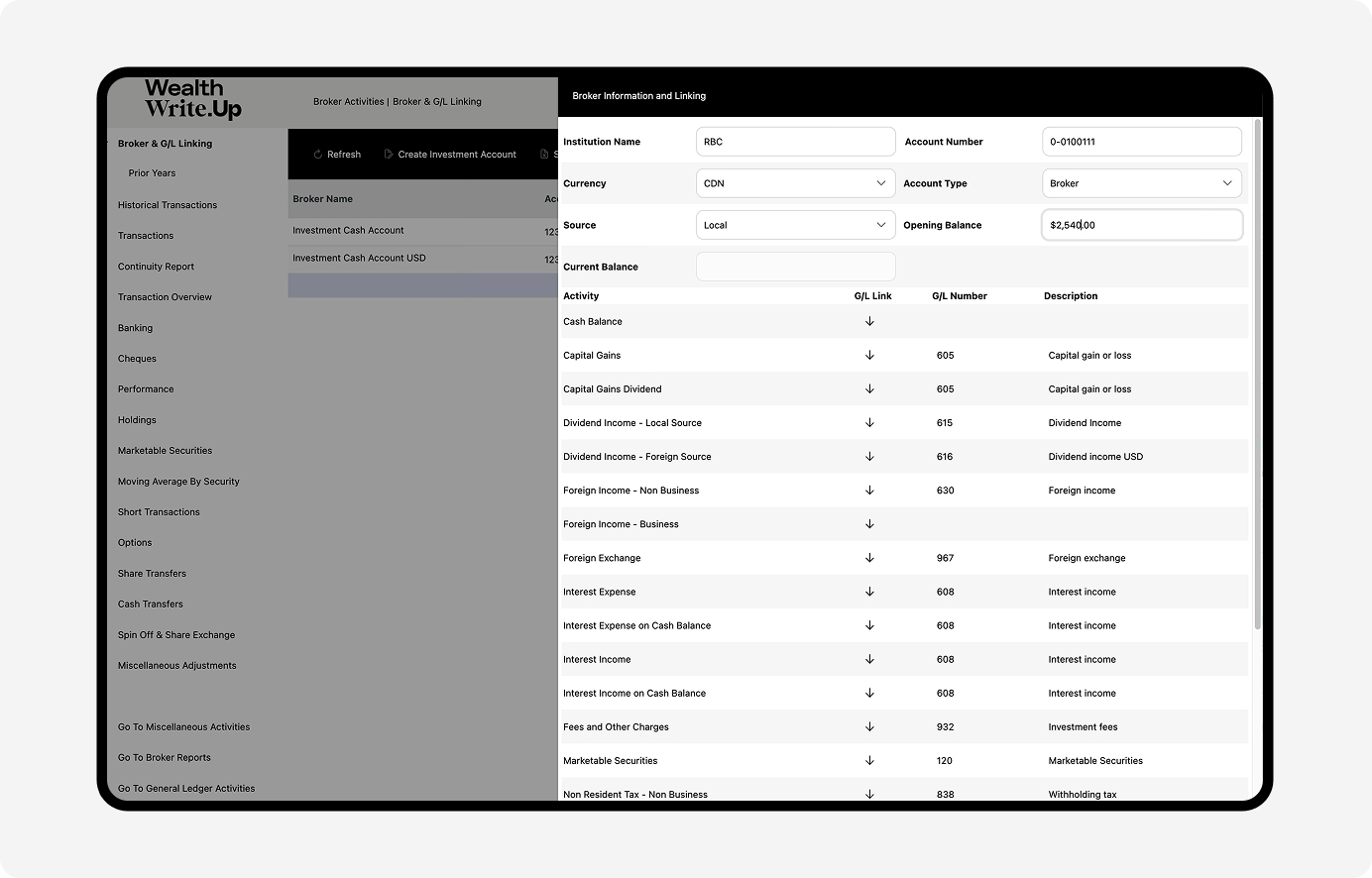This screenshot has width=1372, height=878.
Task: Click the G/L Link arrow for Foreign Exchange
Action: [x=869, y=558]
